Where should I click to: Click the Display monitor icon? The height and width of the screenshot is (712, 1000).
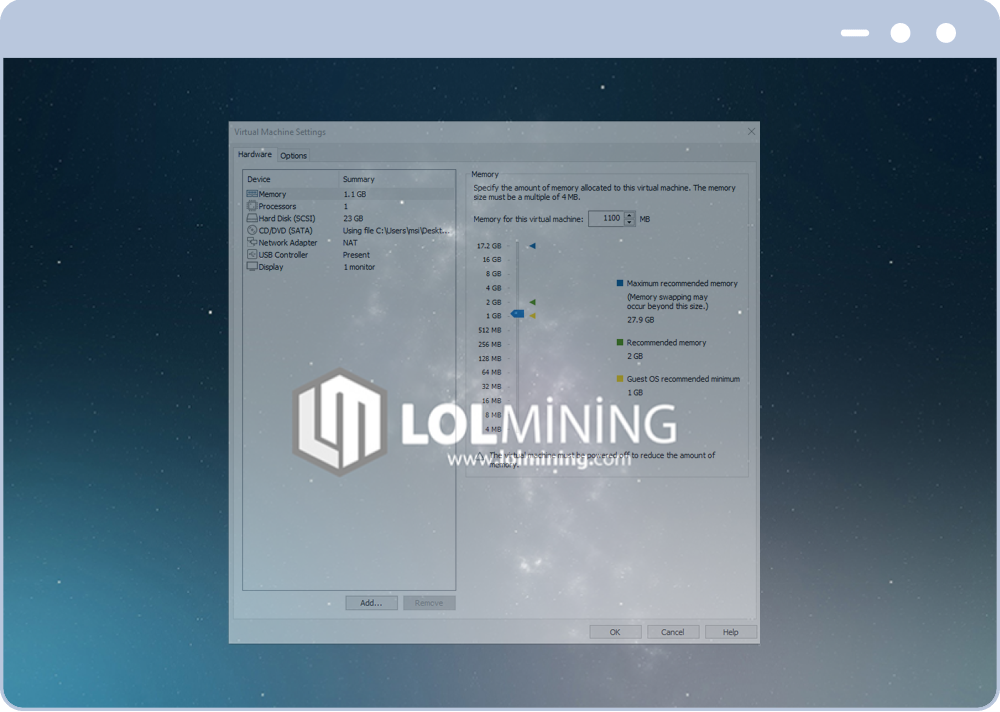pyautogui.click(x=252, y=267)
